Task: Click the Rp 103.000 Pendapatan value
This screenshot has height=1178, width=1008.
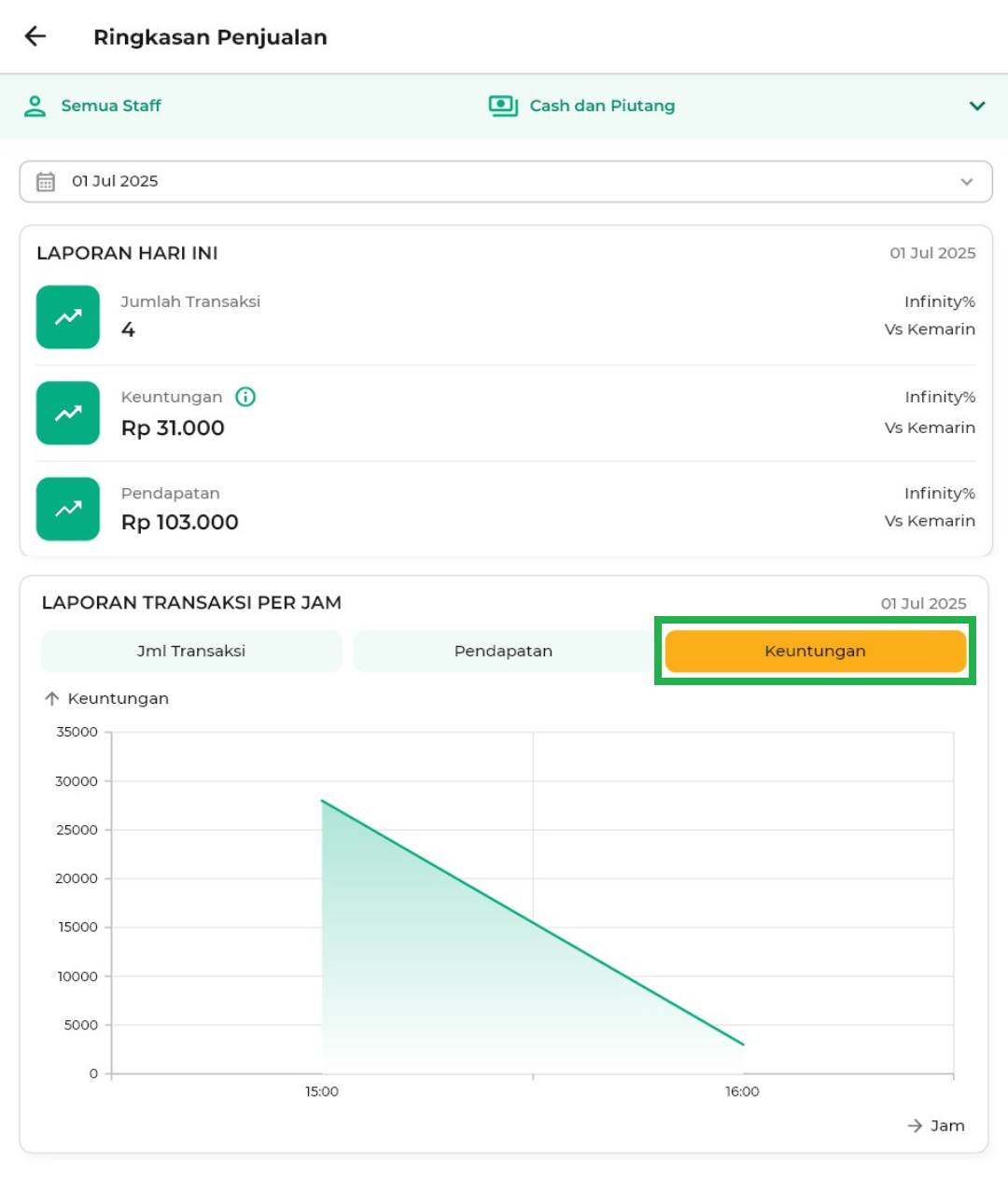Action: point(180,523)
